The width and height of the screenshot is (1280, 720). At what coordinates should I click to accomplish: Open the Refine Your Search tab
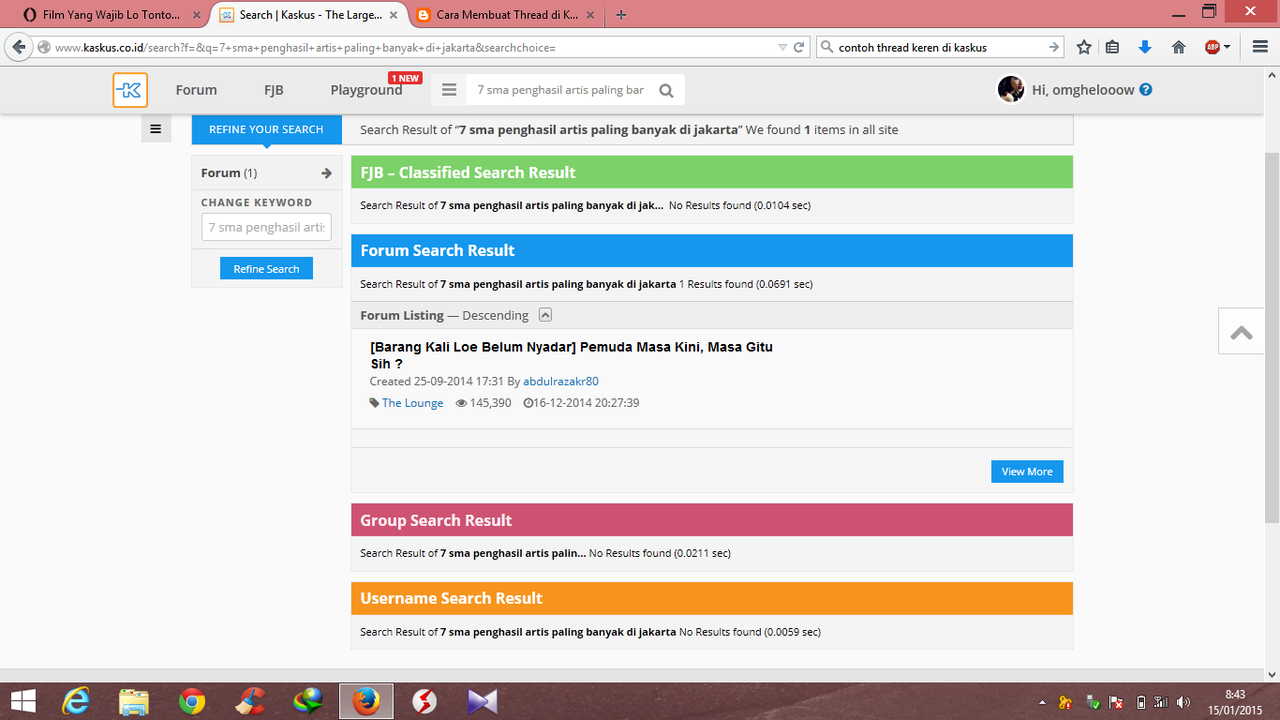click(266, 130)
